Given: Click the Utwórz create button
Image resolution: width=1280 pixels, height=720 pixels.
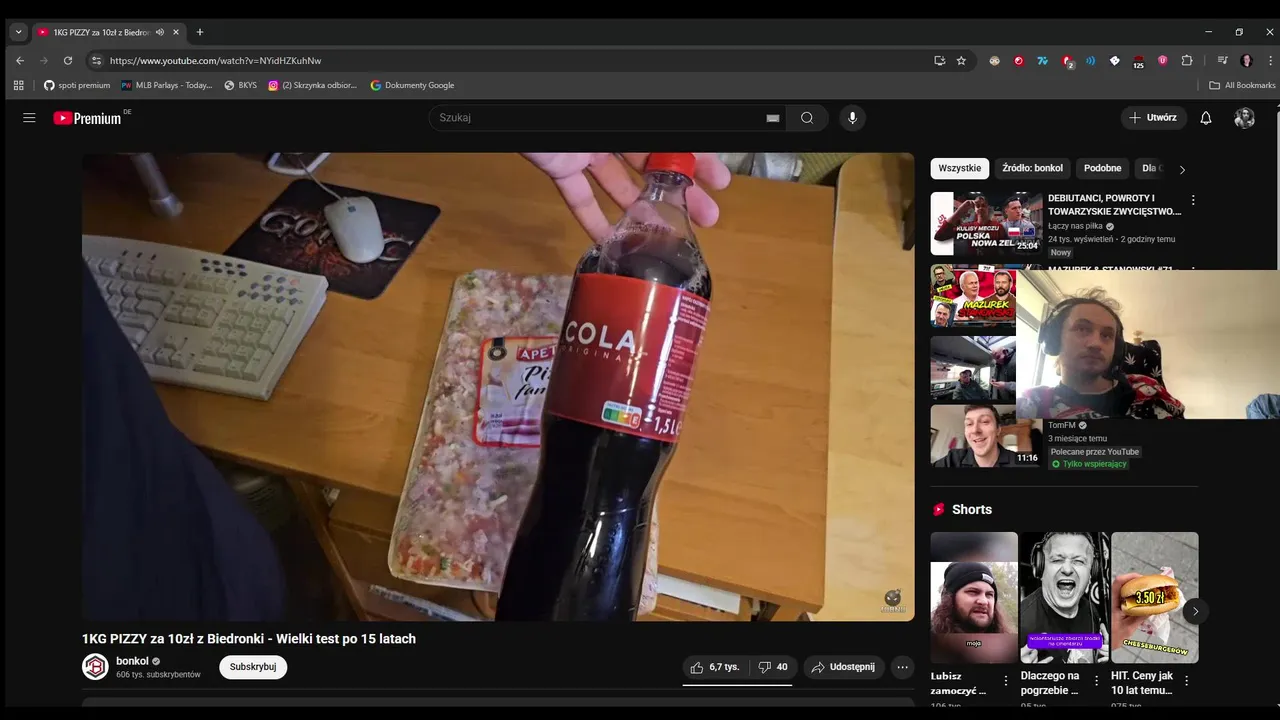Looking at the screenshot, I should point(1154,118).
